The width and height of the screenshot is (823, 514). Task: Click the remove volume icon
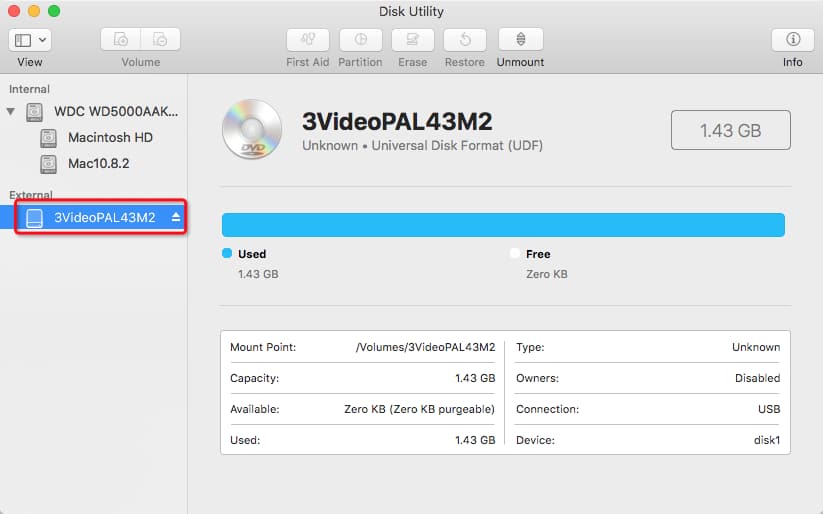[160, 40]
